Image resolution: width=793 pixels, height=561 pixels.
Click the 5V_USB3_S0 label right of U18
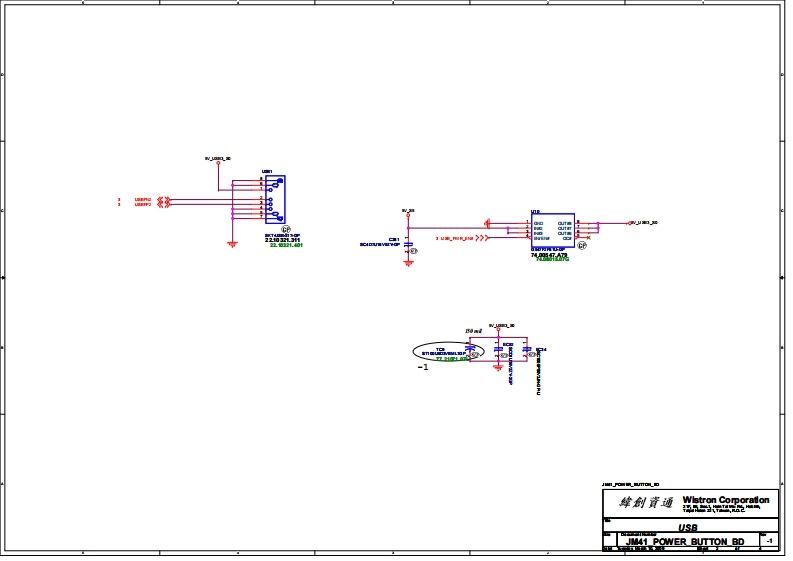click(x=643, y=222)
